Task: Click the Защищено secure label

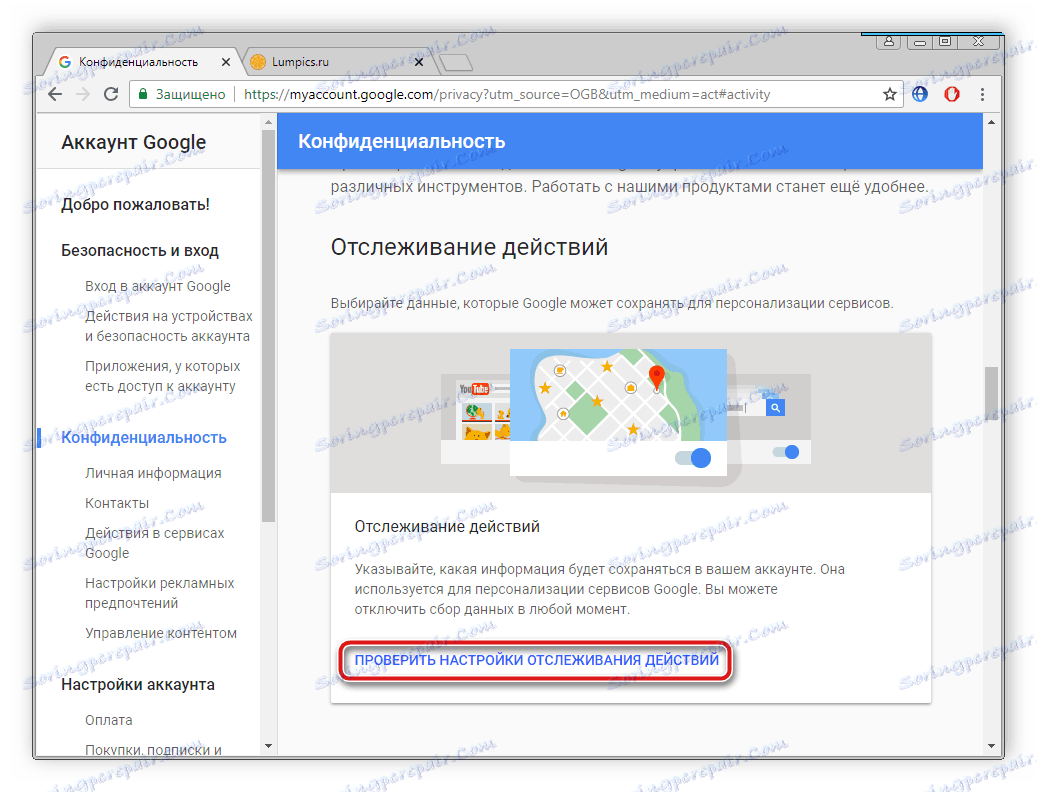Action: pyautogui.click(x=190, y=95)
